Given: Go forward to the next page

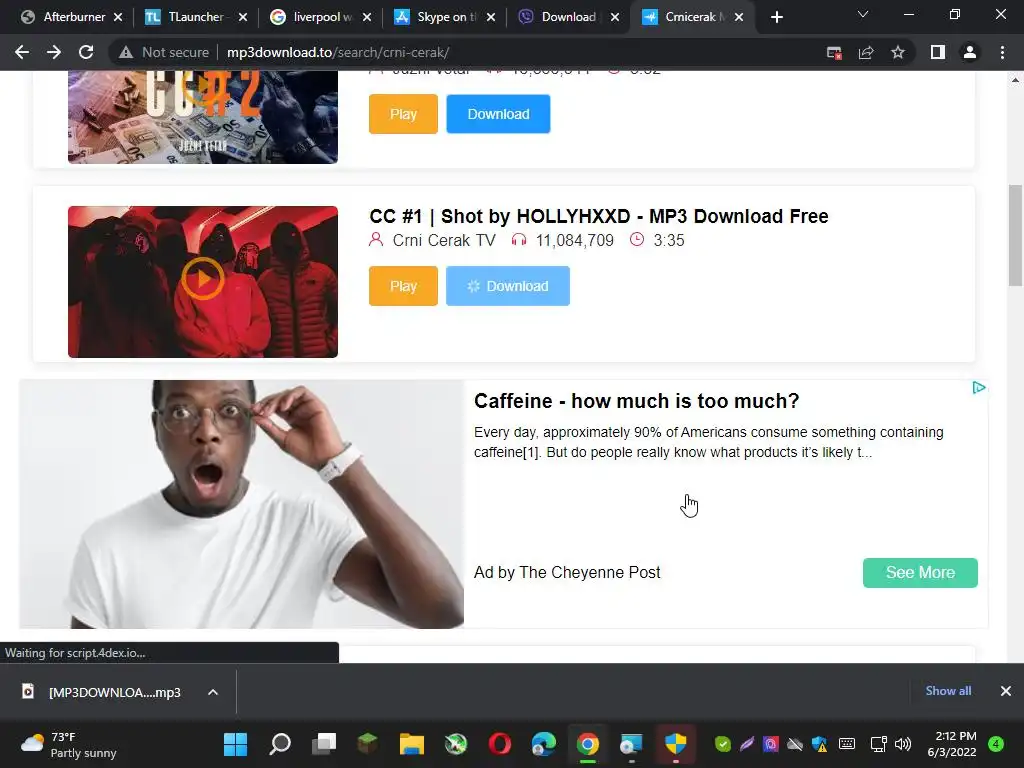Looking at the screenshot, I should pyautogui.click(x=54, y=52).
